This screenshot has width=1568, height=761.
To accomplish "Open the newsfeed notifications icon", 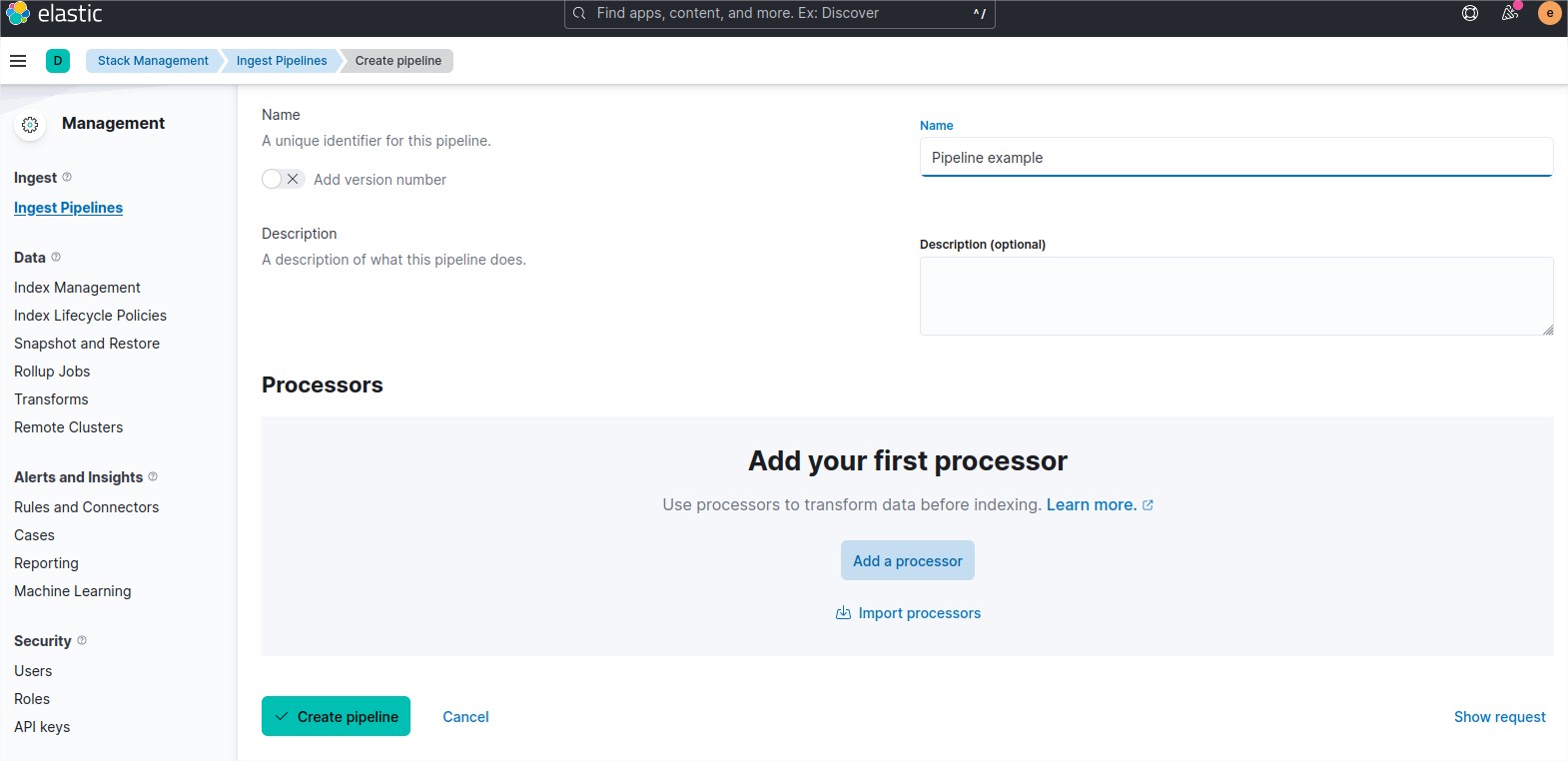I will [x=1510, y=13].
